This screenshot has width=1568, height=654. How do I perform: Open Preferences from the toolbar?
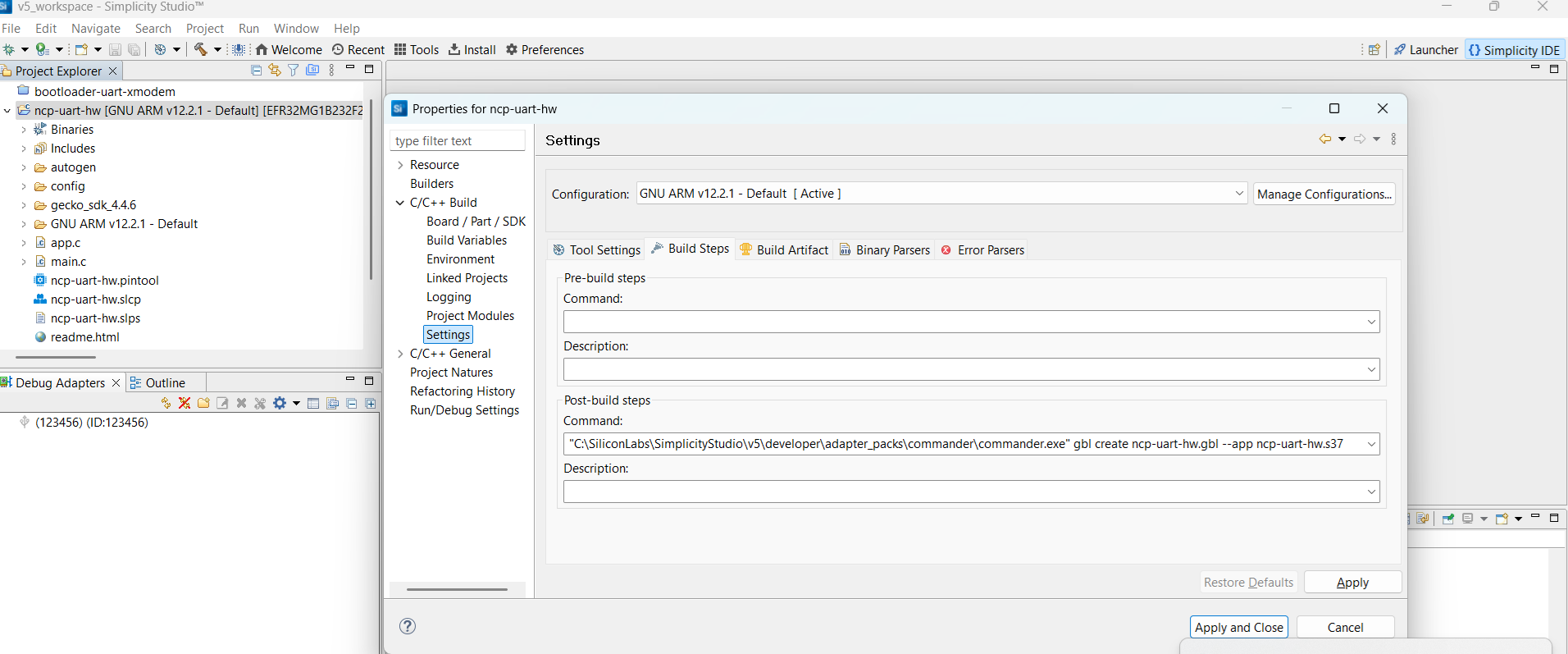tap(545, 49)
